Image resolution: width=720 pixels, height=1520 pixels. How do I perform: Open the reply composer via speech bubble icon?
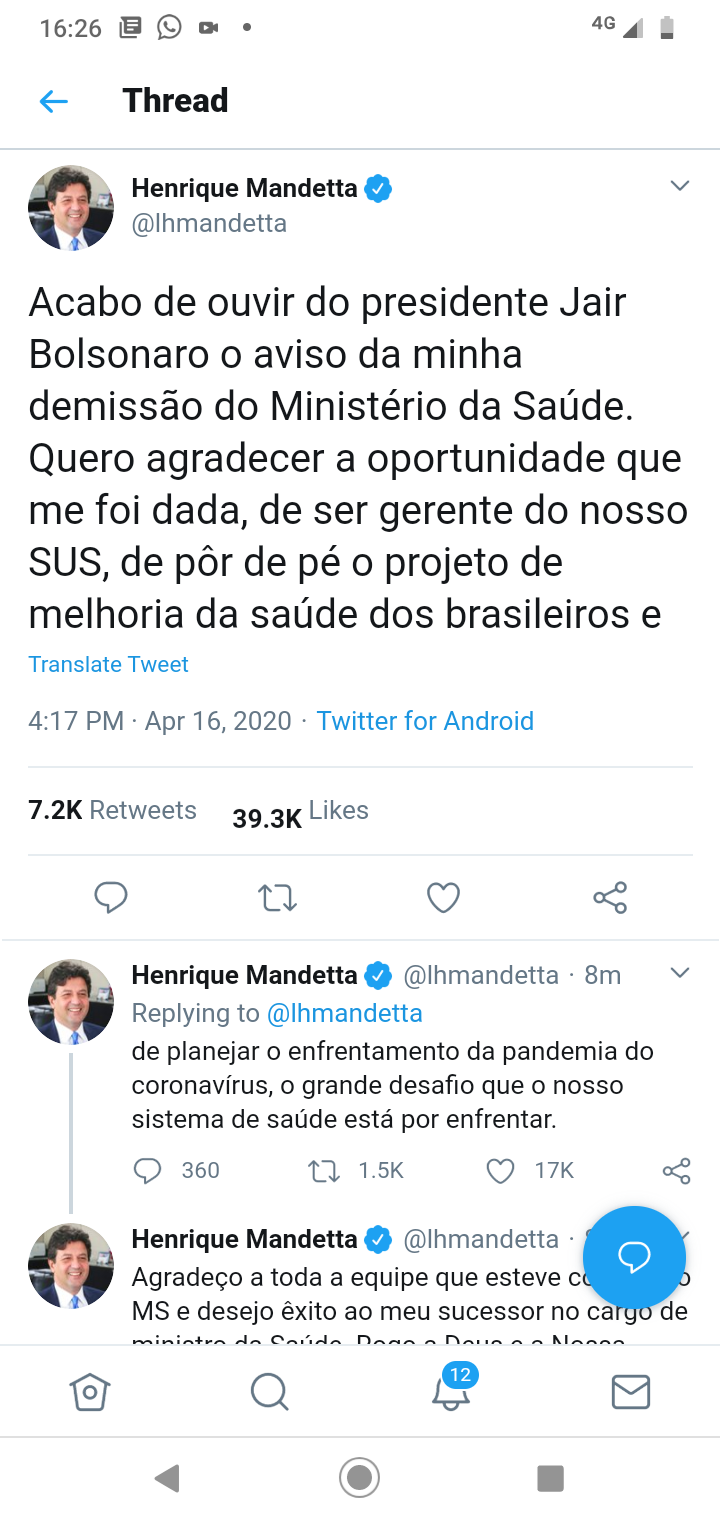click(110, 897)
